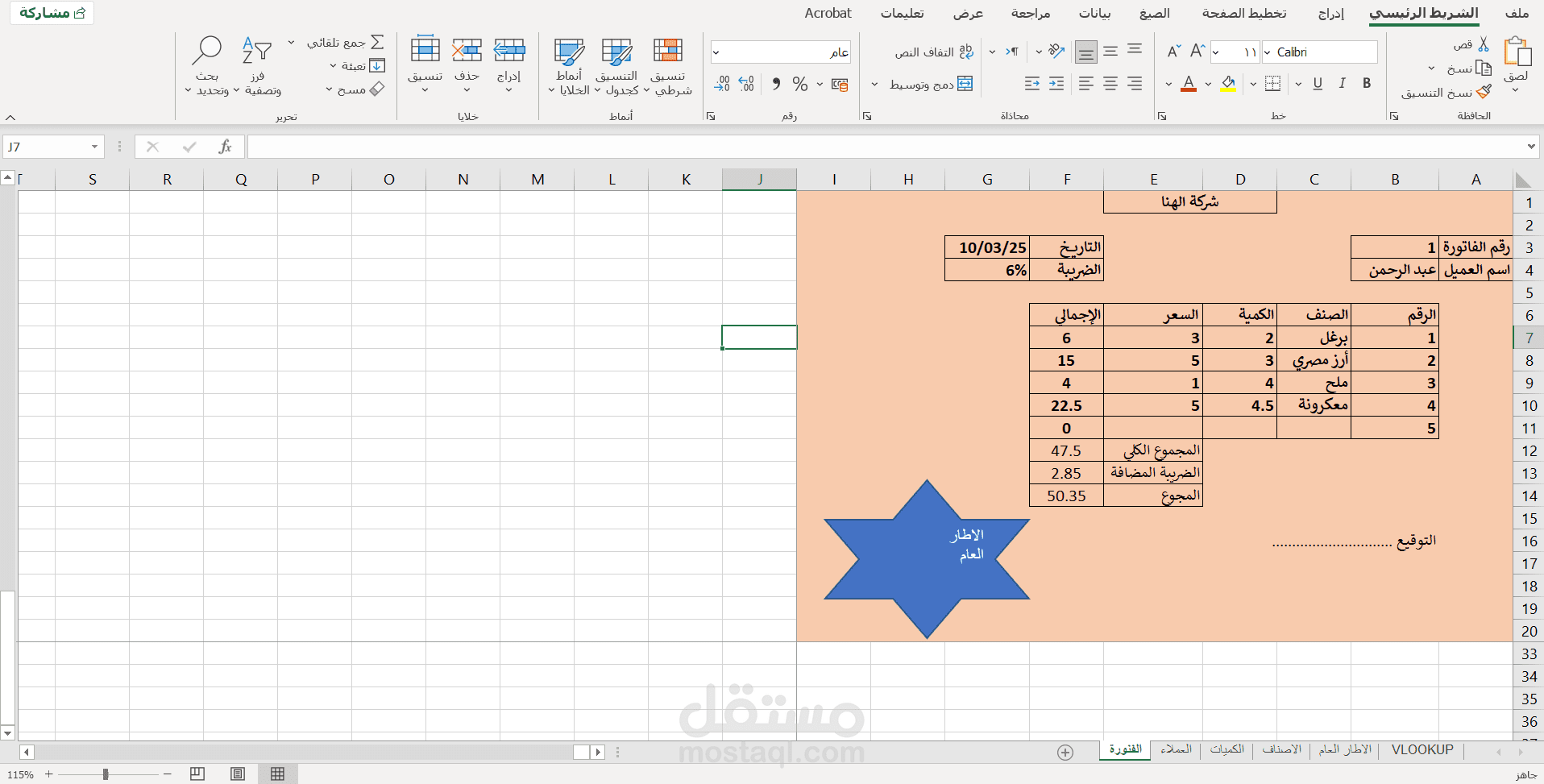
Task: Open the Insert (إدراج) ribbon tab
Action: [x=1330, y=13]
